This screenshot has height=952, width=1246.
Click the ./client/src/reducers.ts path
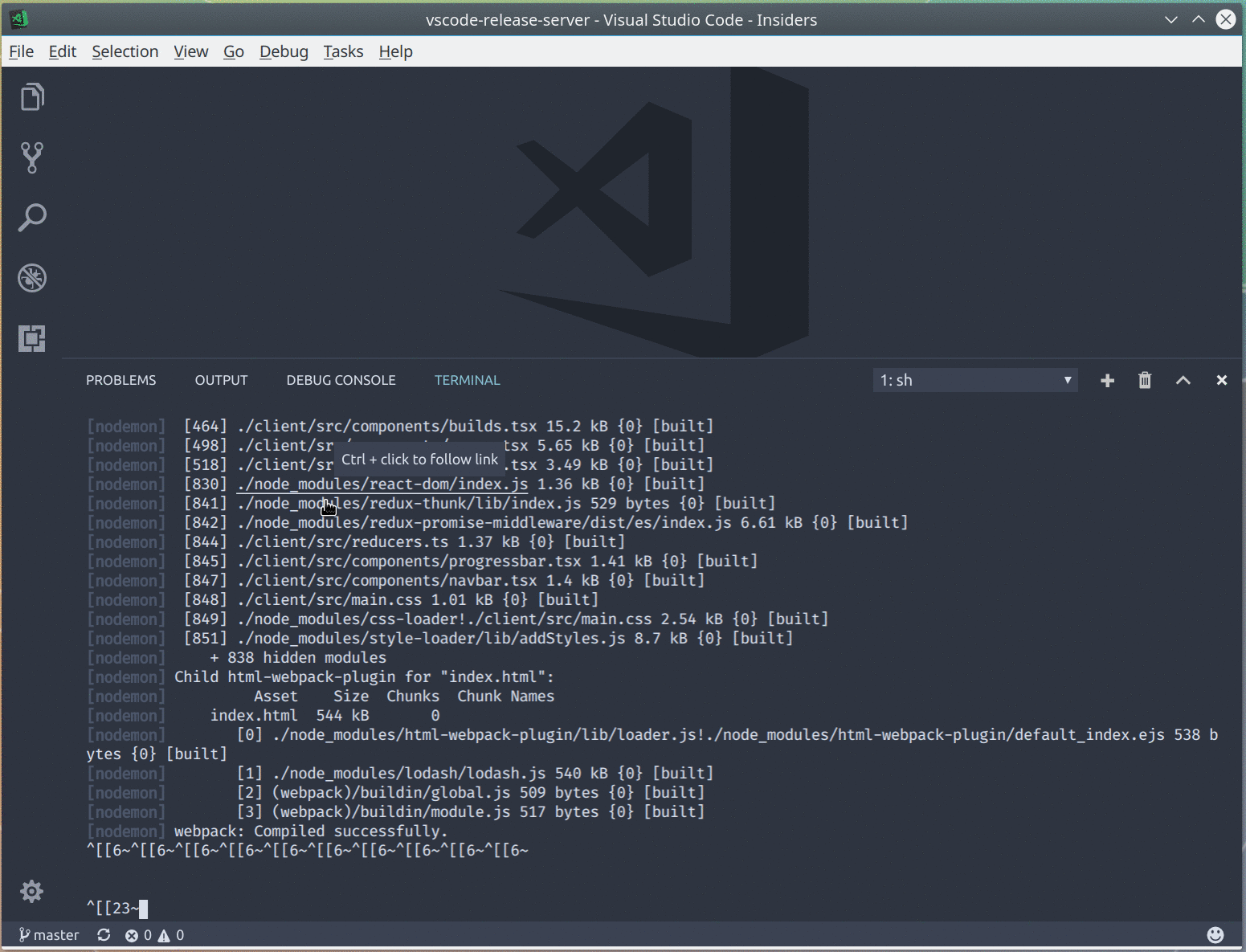(x=342, y=541)
